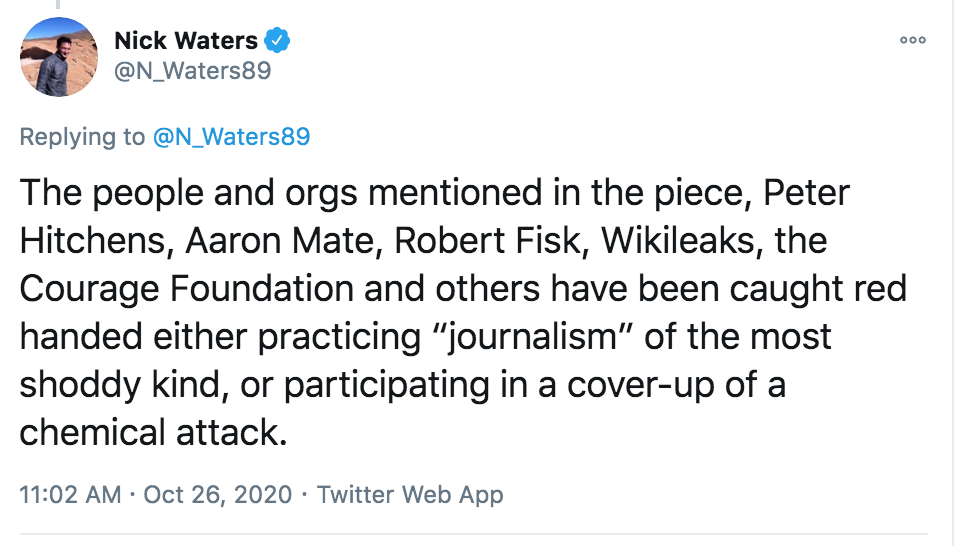The width and height of the screenshot is (956, 546).
Task: Click the 11:02 AM timestamp
Action: (x=70, y=494)
